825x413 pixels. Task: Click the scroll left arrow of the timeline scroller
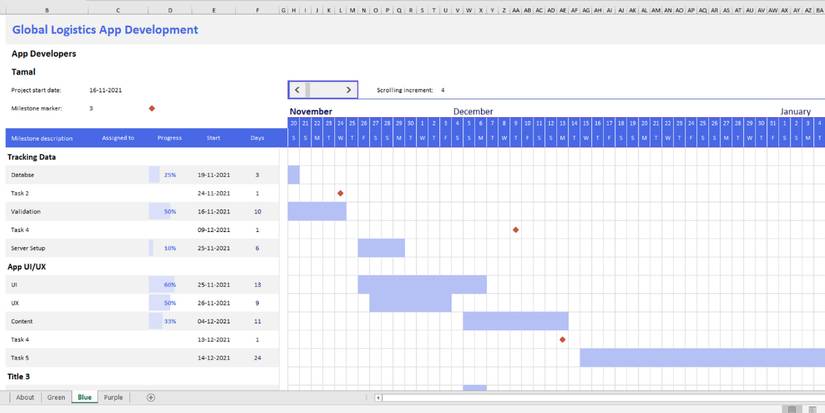[x=297, y=90]
